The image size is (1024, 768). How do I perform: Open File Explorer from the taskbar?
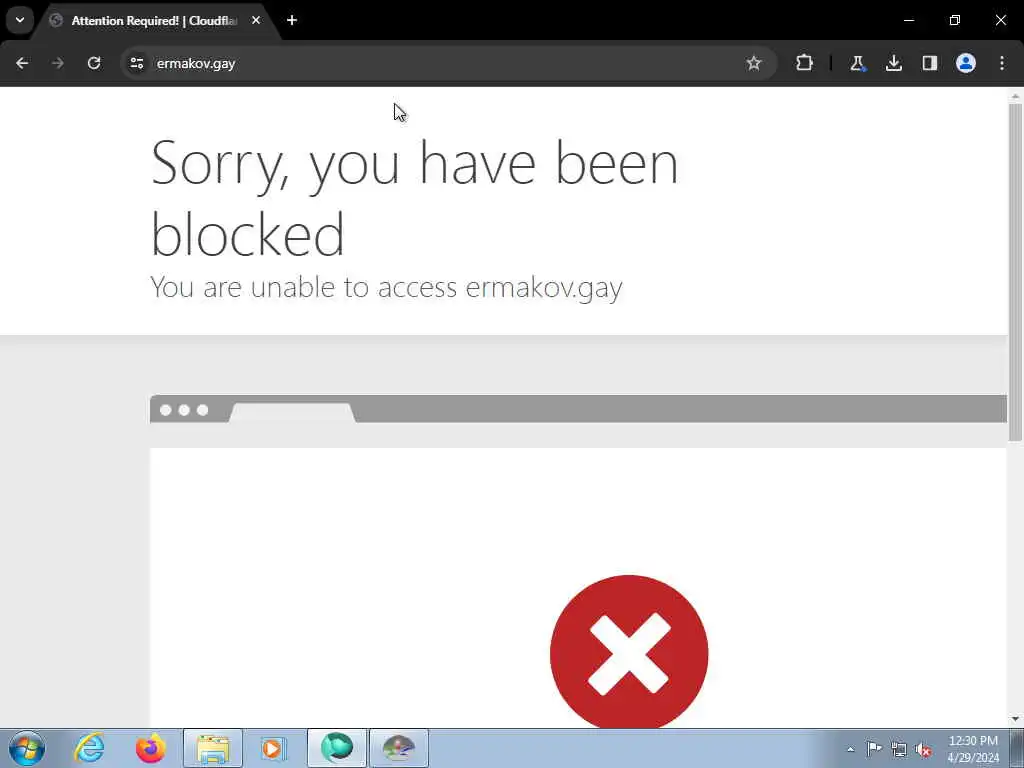[x=213, y=748]
